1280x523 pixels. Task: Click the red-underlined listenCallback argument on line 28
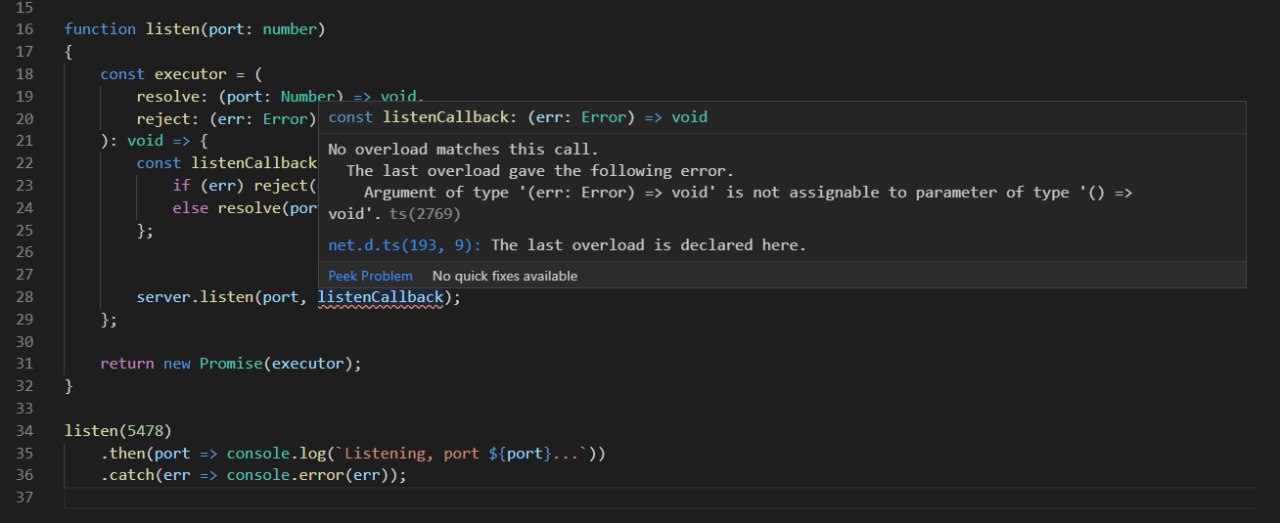(x=380, y=297)
